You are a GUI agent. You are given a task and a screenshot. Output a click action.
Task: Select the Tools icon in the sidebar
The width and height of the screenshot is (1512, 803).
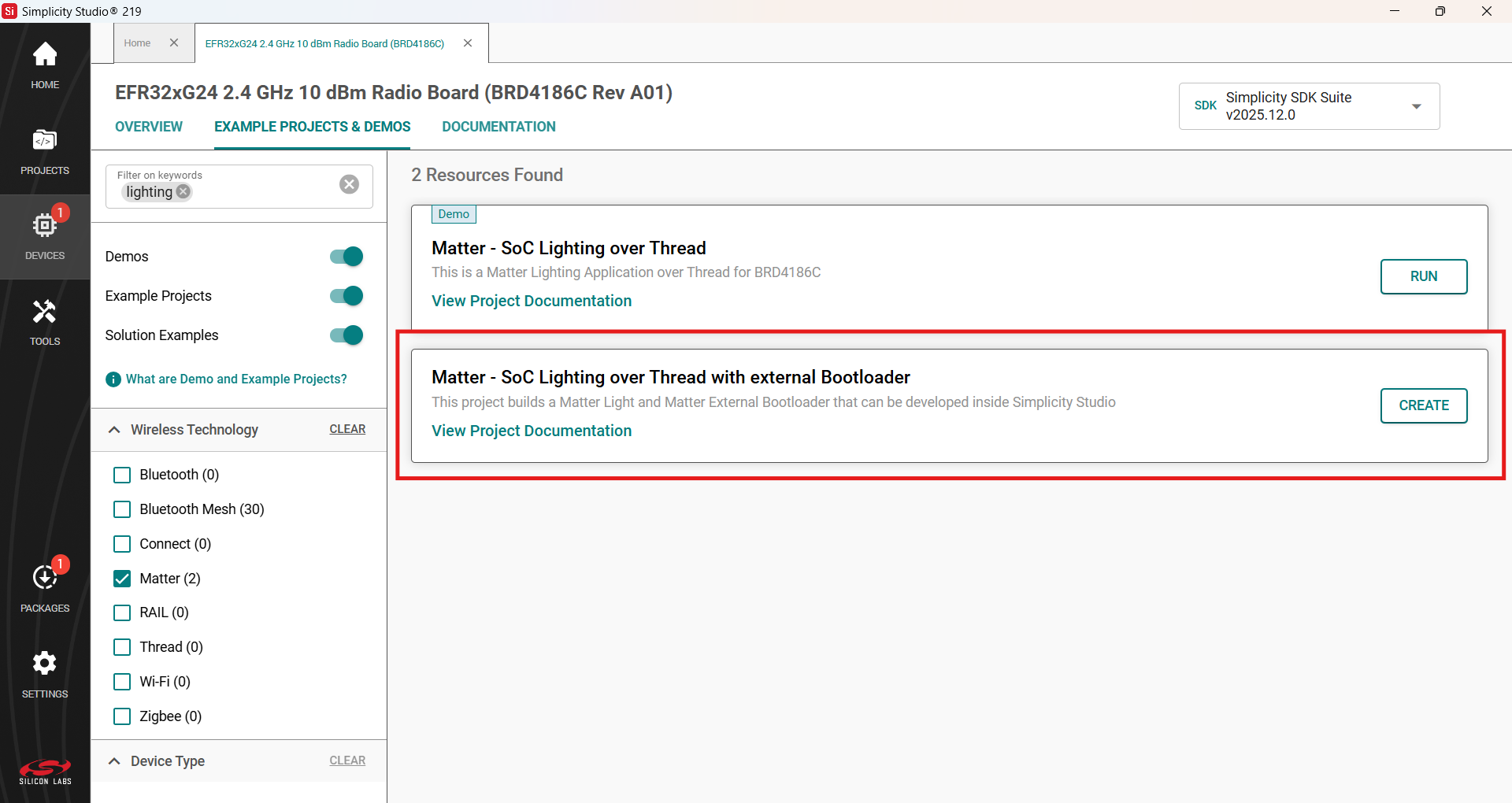coord(44,319)
